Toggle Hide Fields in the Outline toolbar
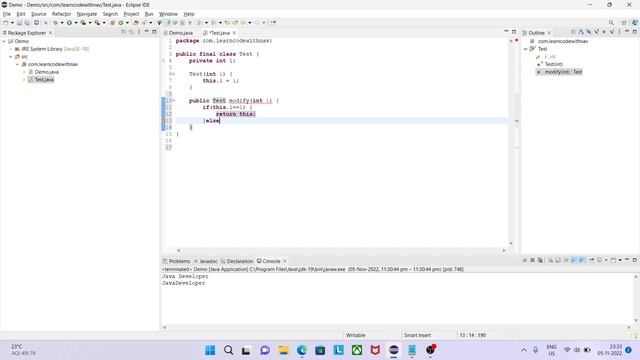This screenshot has width=640, height=360. click(589, 32)
